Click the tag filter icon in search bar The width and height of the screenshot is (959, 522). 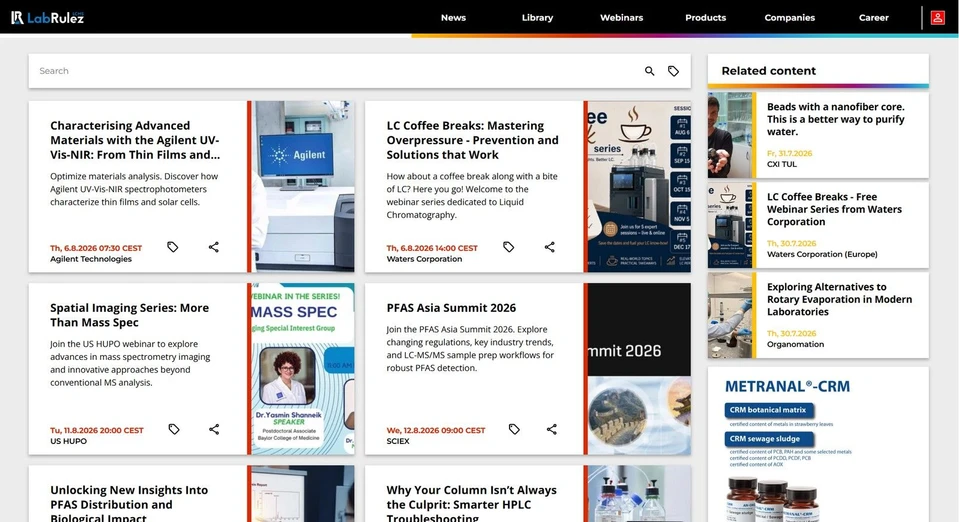pyautogui.click(x=673, y=71)
